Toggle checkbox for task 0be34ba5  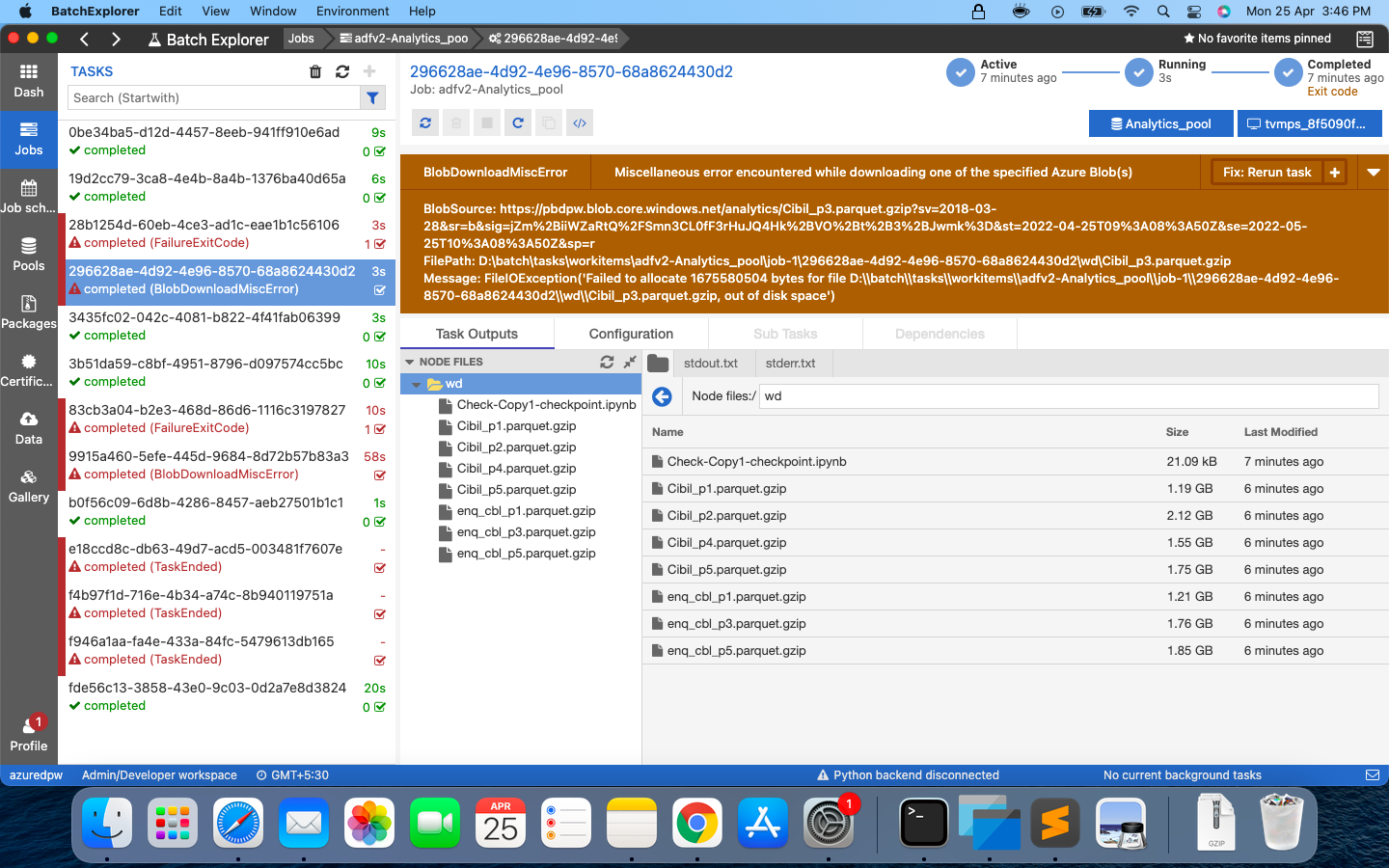(380, 151)
